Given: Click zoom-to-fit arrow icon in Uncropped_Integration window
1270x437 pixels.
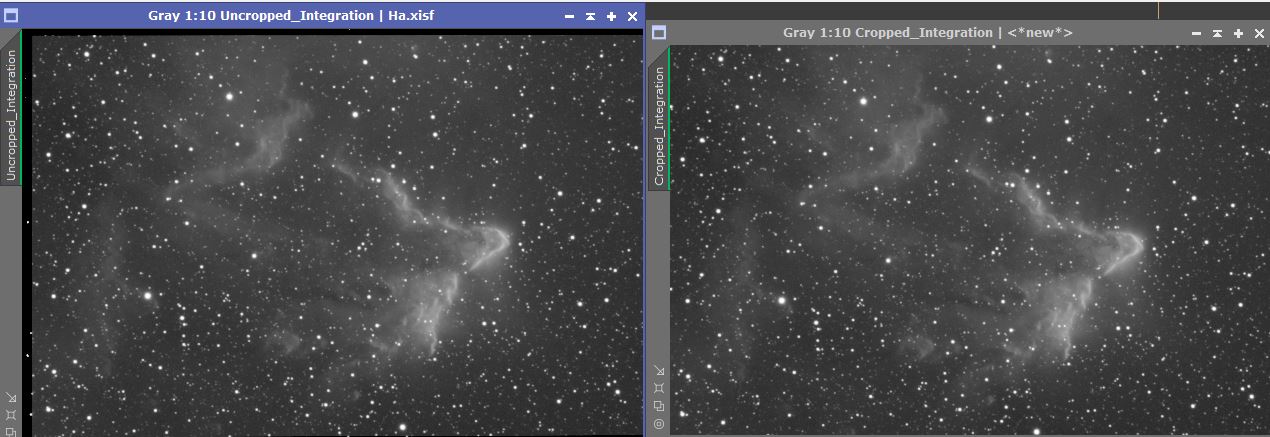Looking at the screenshot, I should point(10,397).
